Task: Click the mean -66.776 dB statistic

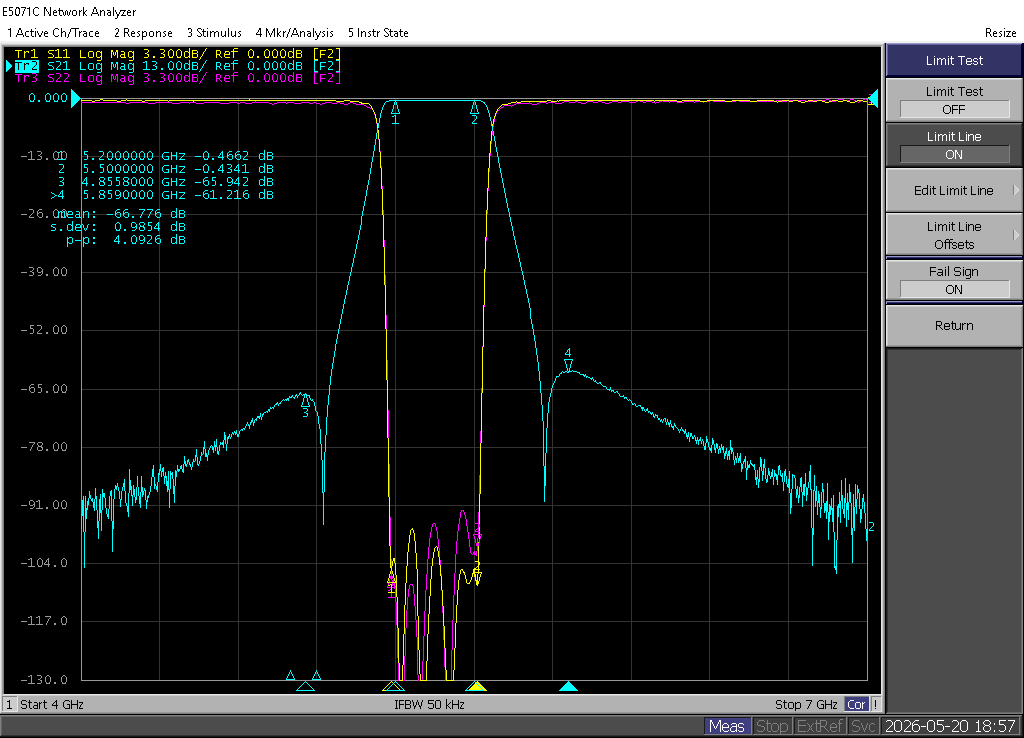Action: pyautogui.click(x=121, y=214)
